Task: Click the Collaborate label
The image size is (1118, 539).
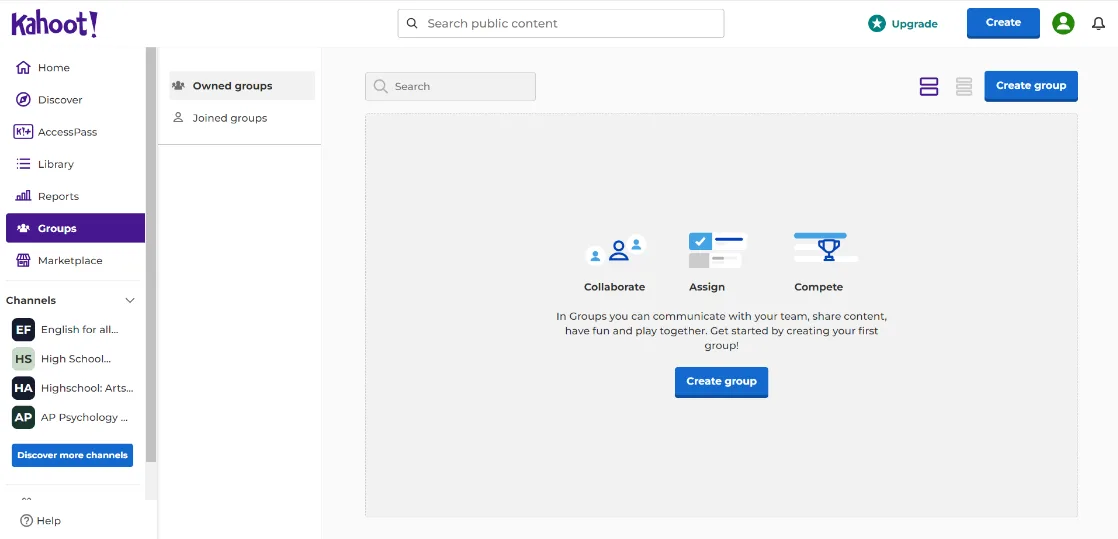Action: (x=615, y=287)
